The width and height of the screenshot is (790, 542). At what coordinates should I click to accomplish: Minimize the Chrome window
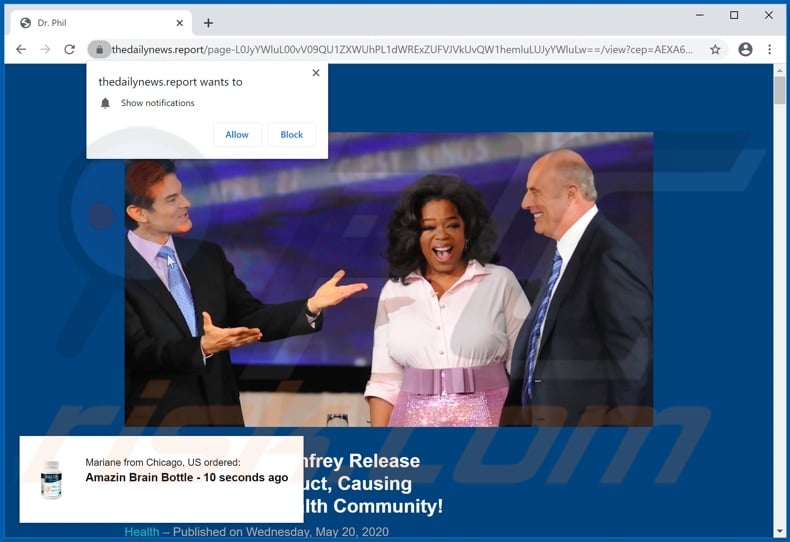(x=700, y=16)
